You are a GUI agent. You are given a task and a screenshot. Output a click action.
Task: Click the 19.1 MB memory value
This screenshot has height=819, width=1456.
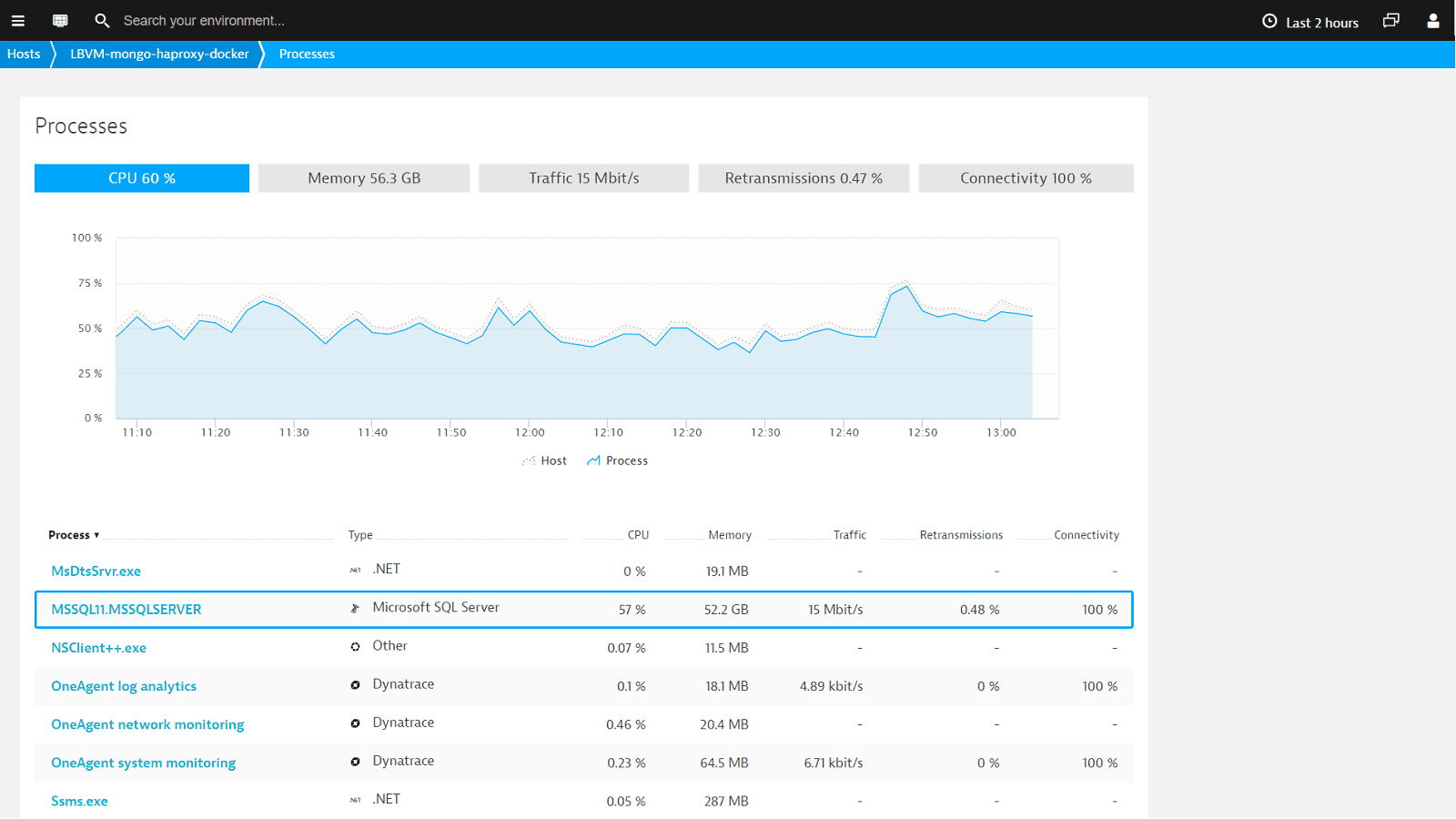pos(727,571)
